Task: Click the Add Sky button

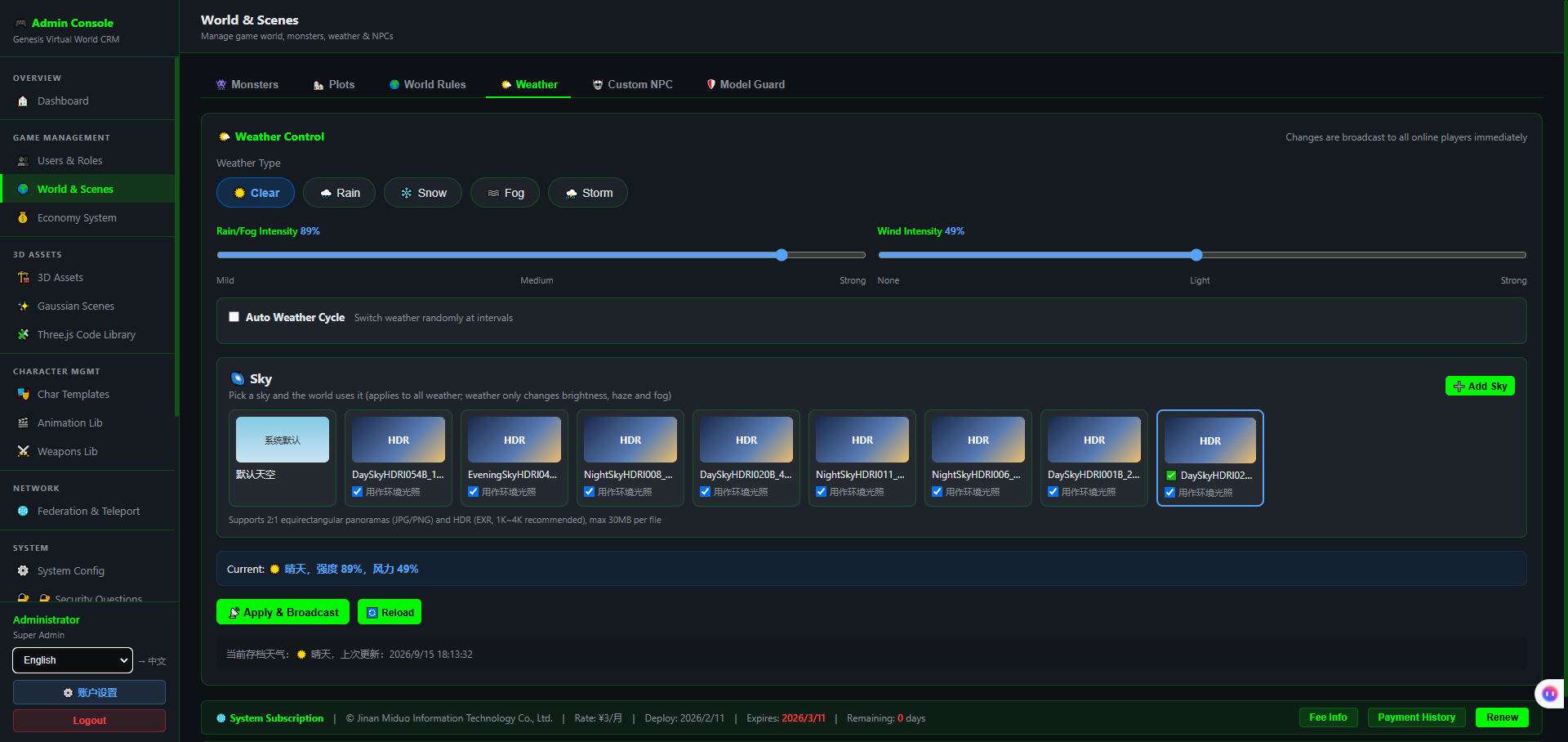Action: 1480,387
